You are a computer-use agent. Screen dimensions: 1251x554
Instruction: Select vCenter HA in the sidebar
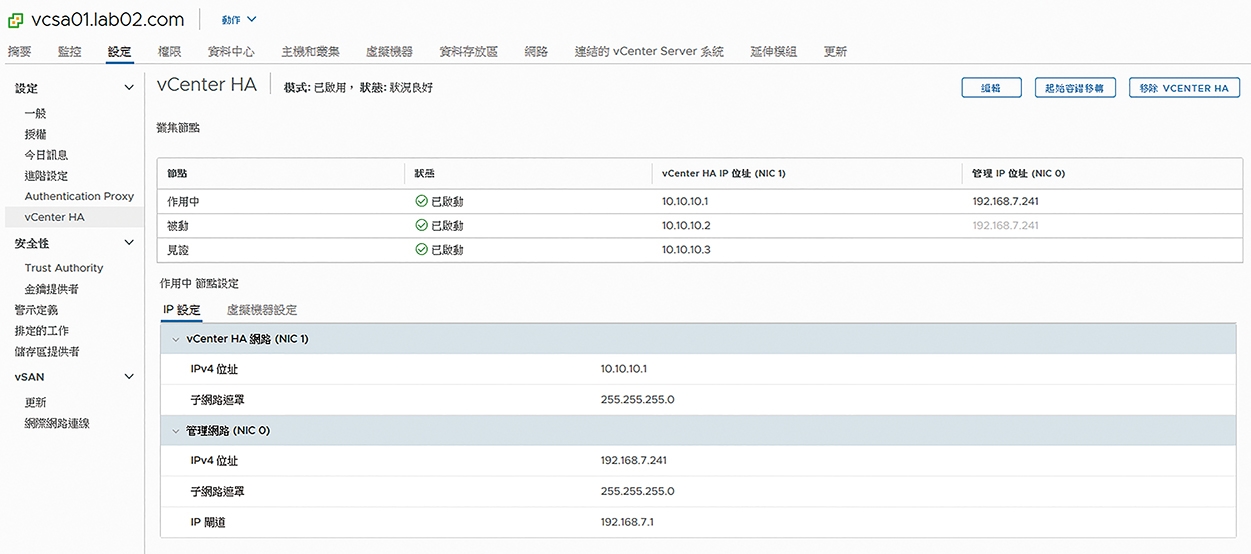72,217
